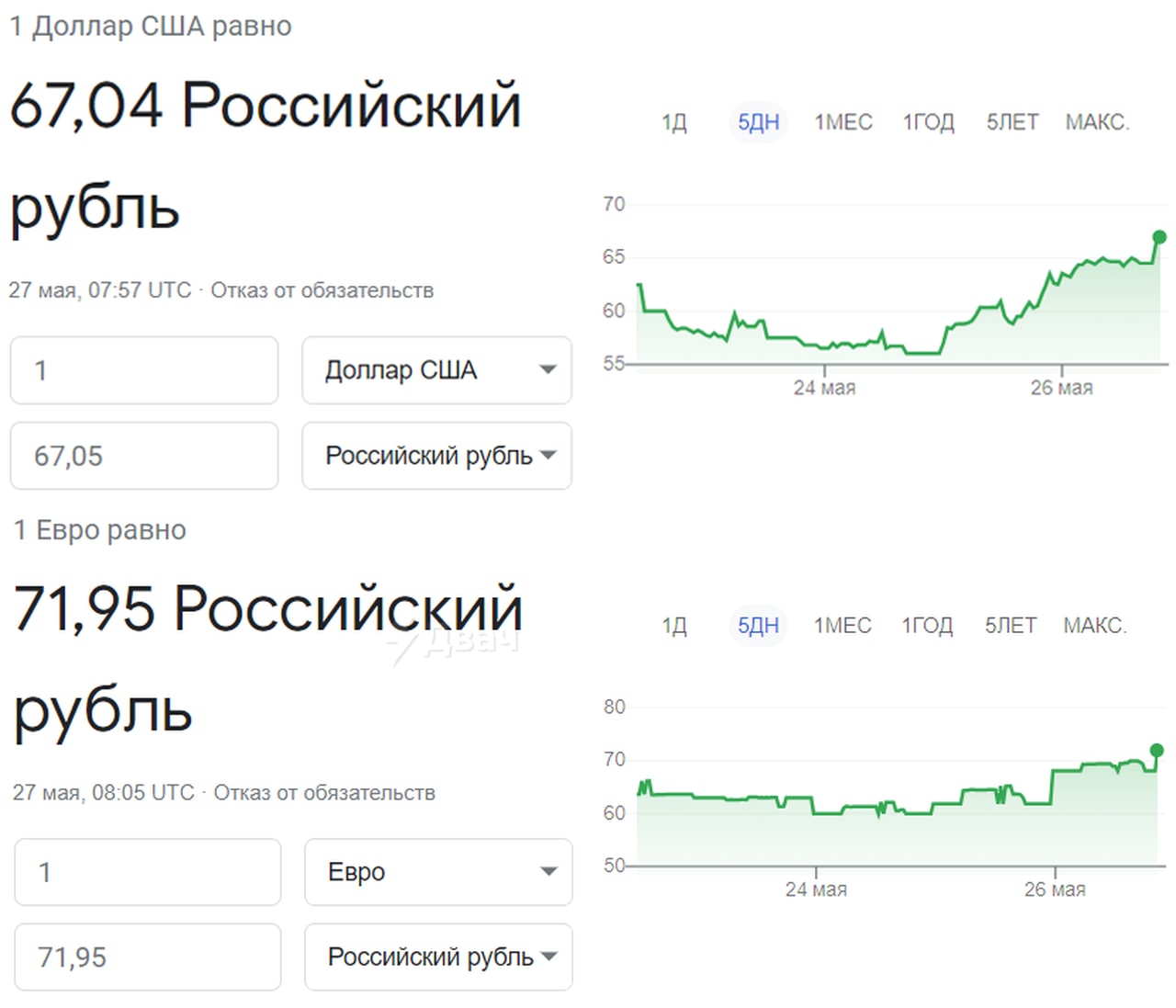
Task: Open Отказ от обязательств link under dollar rate
Action: 322,290
